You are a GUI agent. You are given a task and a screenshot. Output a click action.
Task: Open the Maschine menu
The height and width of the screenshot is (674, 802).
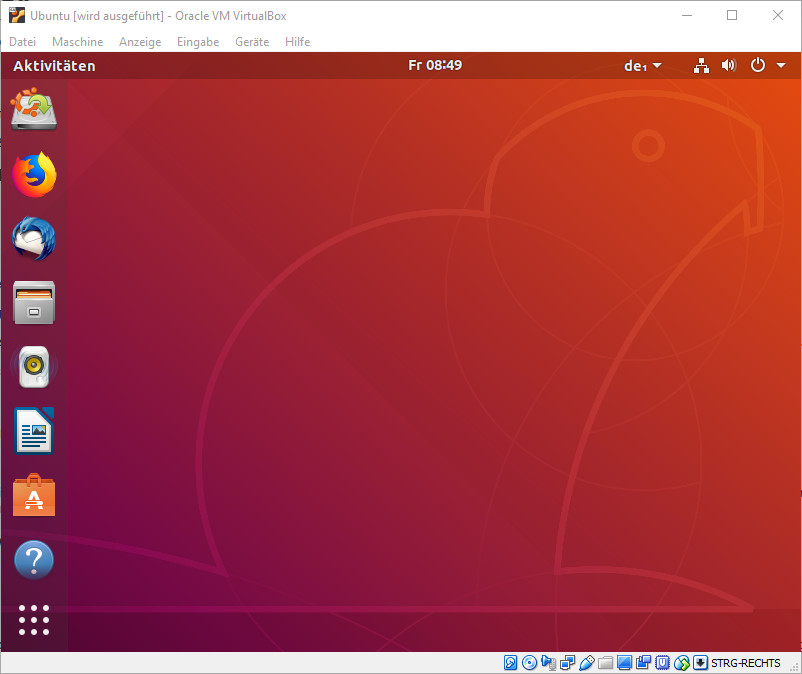pyautogui.click(x=77, y=42)
